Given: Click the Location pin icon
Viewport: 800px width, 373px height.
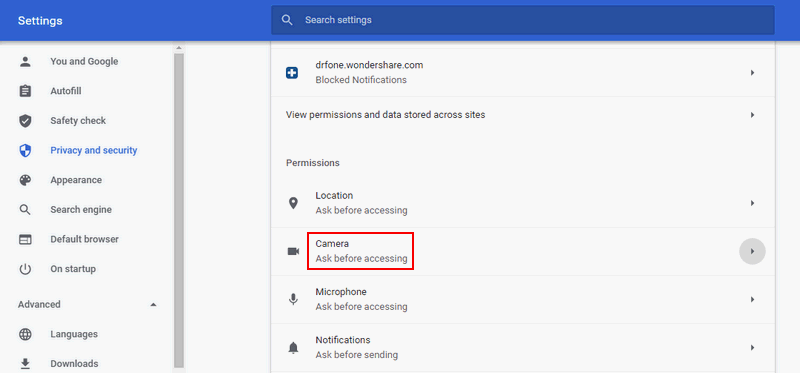Looking at the screenshot, I should pos(293,203).
